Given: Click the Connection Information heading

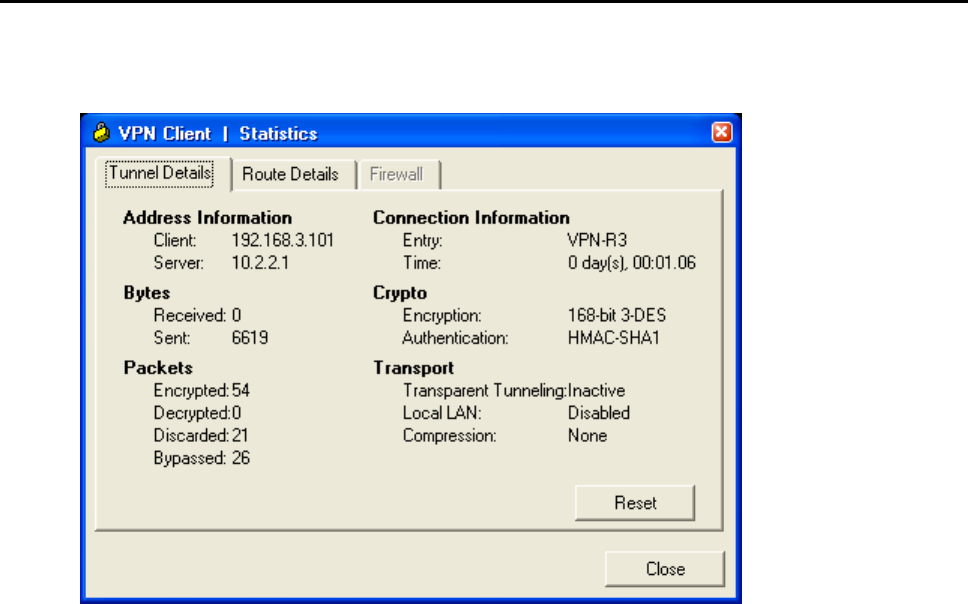Looking at the screenshot, I should [471, 218].
